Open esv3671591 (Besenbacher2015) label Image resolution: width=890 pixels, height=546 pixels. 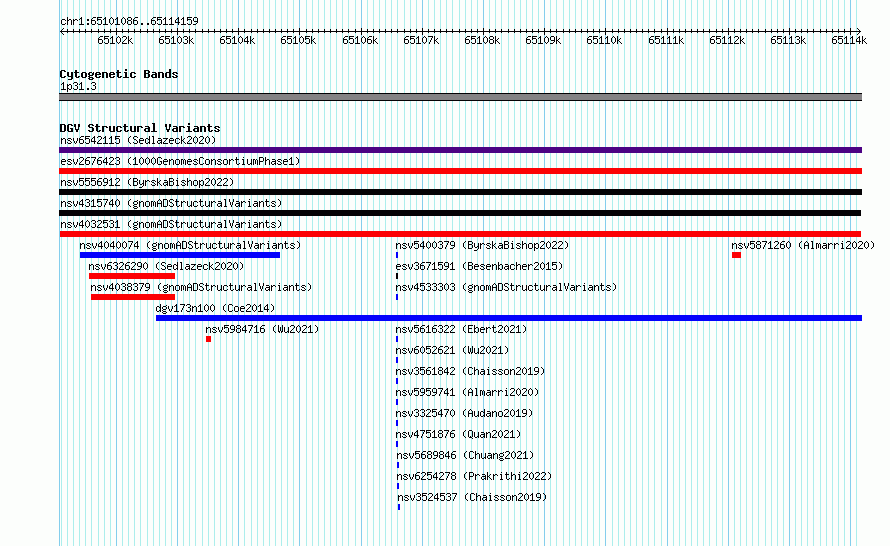click(x=479, y=266)
